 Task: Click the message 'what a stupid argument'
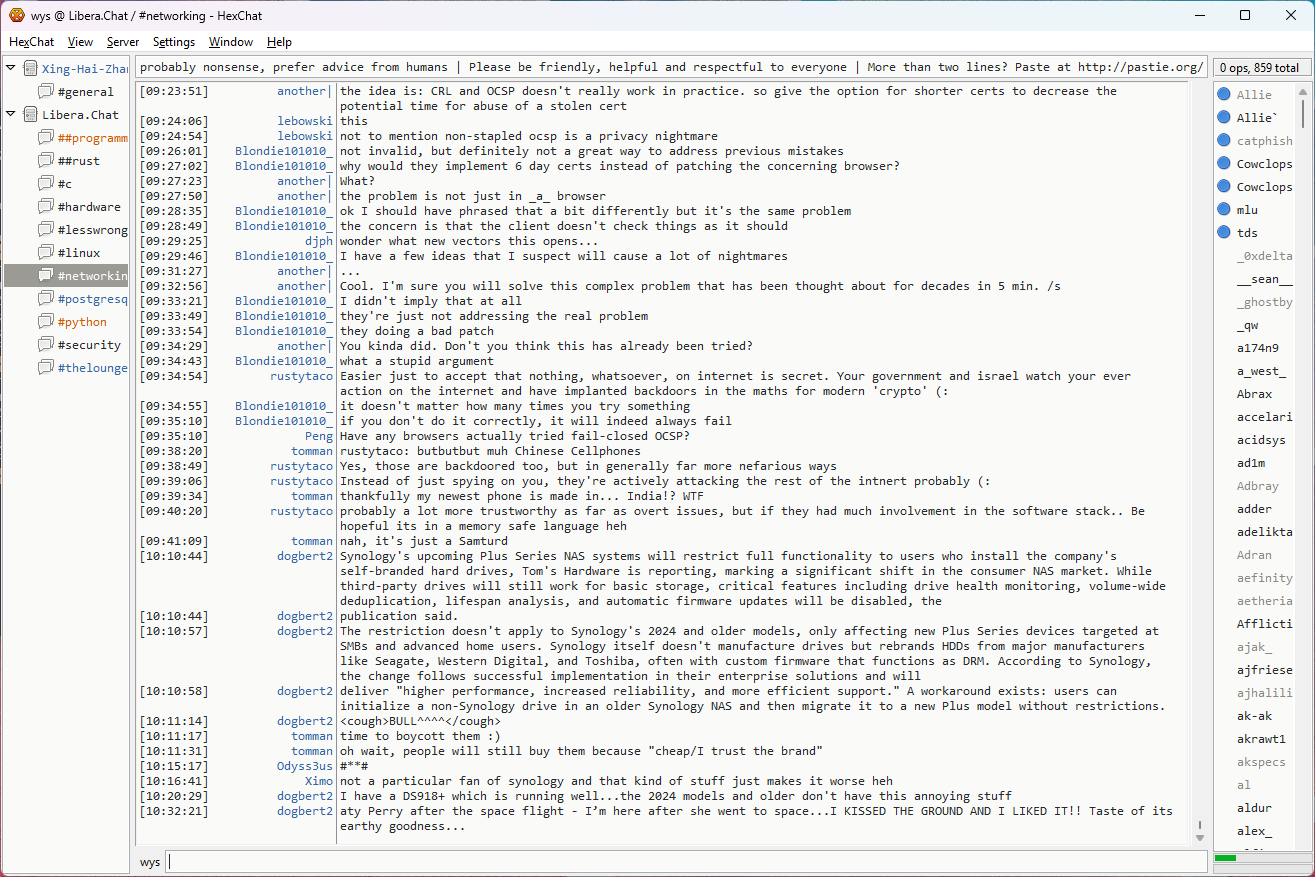click(x=417, y=361)
